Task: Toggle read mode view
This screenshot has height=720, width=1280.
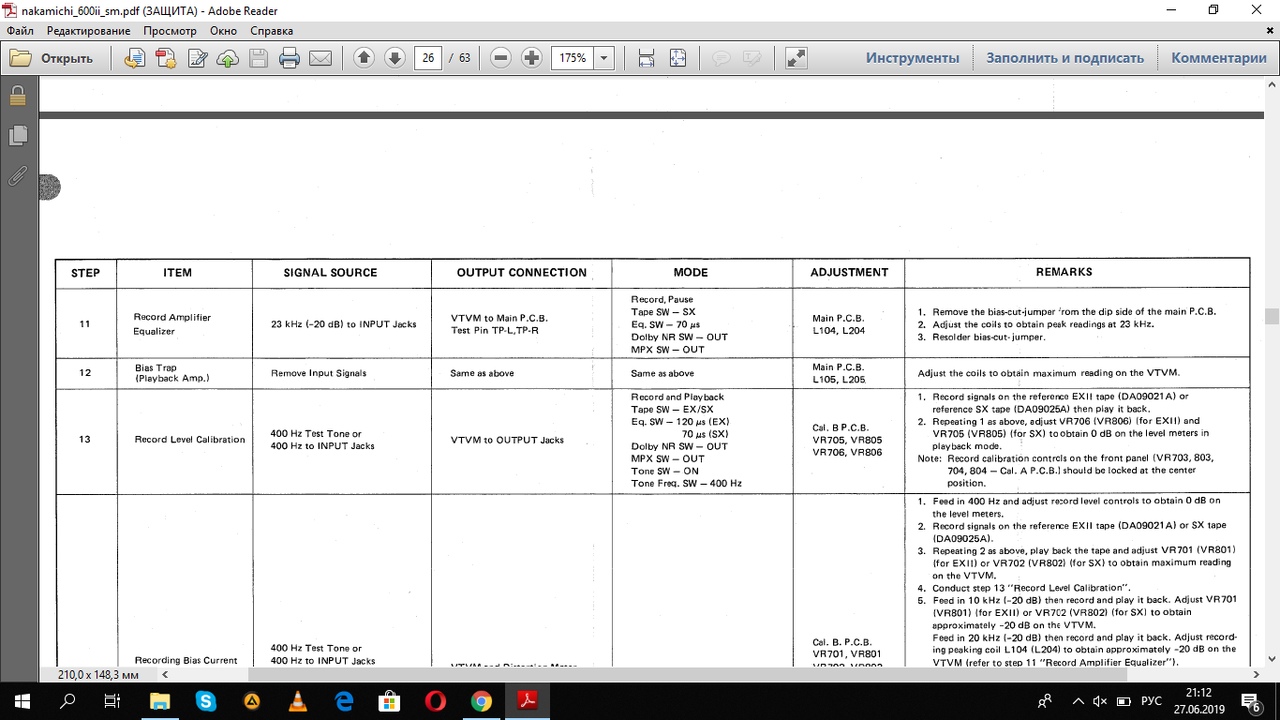Action: coord(796,58)
